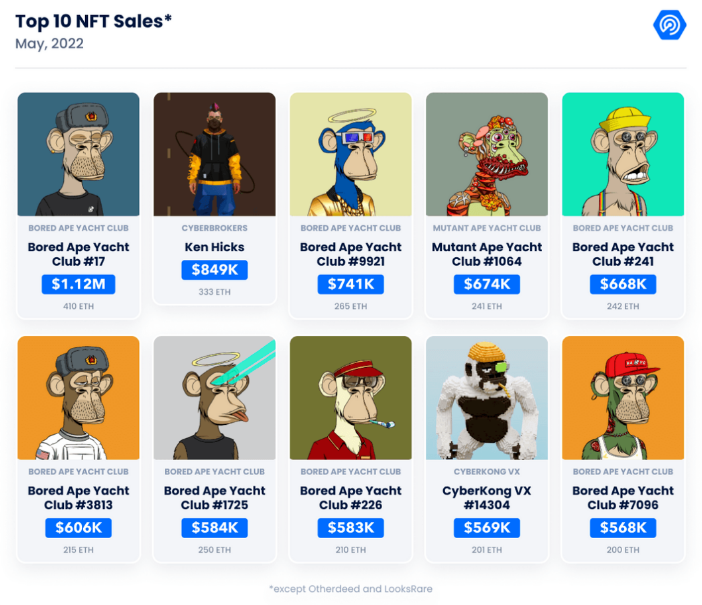Open the Bored Ape #9921 artwork
The width and height of the screenshot is (702, 605).
[351, 154]
